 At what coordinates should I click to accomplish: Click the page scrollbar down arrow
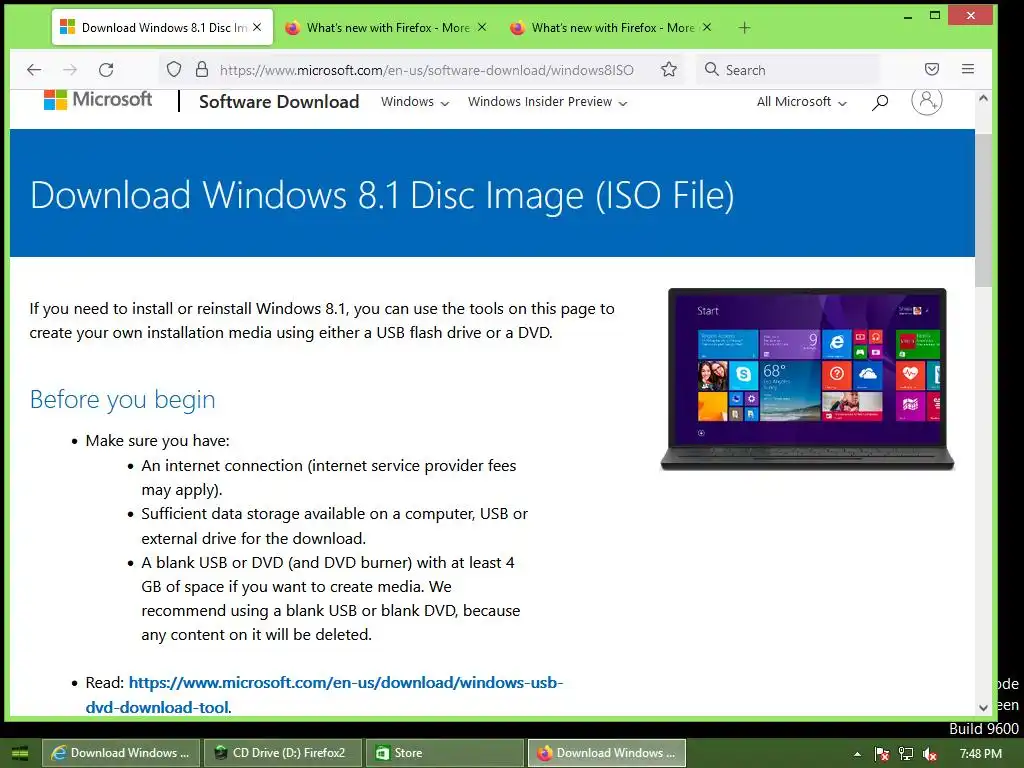(984, 708)
